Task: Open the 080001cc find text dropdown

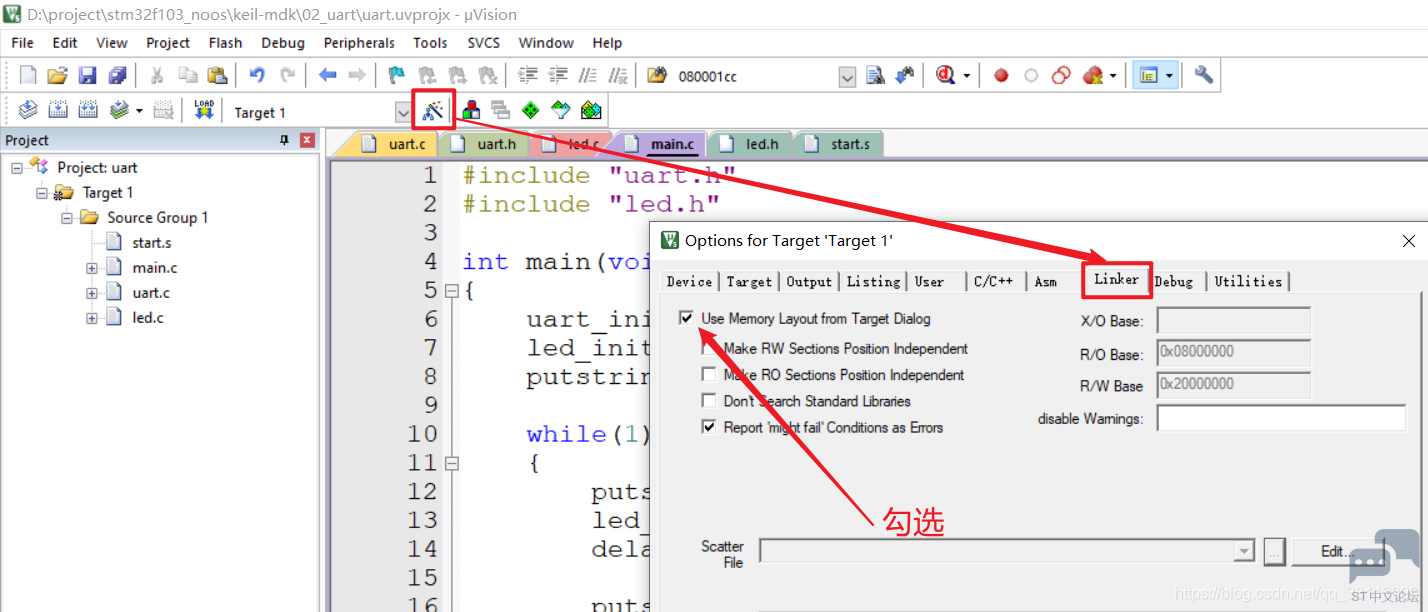Action: [x=848, y=76]
